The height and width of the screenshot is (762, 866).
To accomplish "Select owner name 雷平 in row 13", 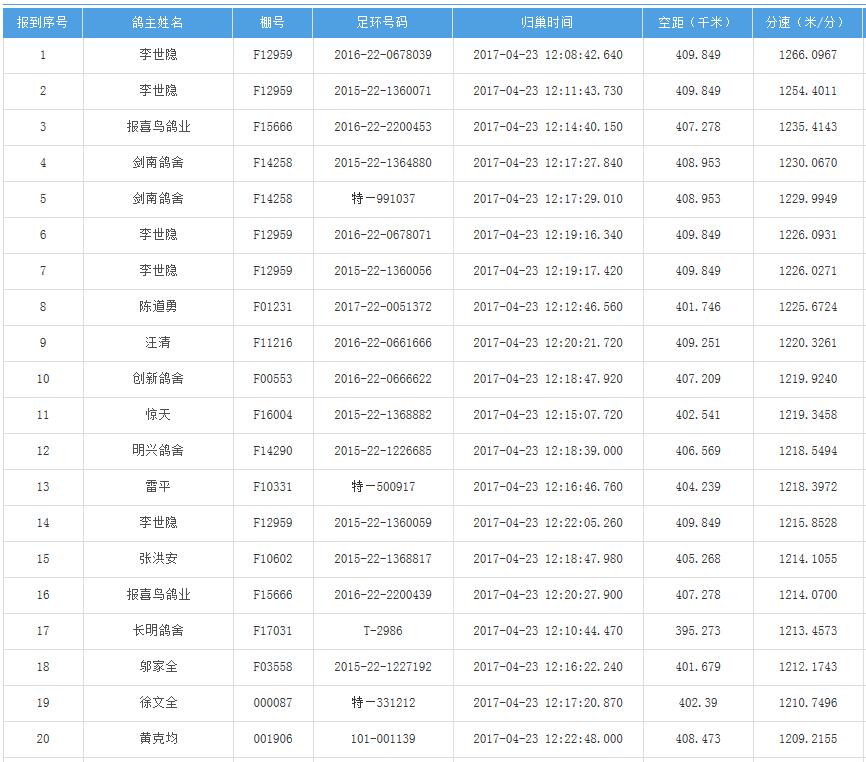I will click(x=158, y=487).
